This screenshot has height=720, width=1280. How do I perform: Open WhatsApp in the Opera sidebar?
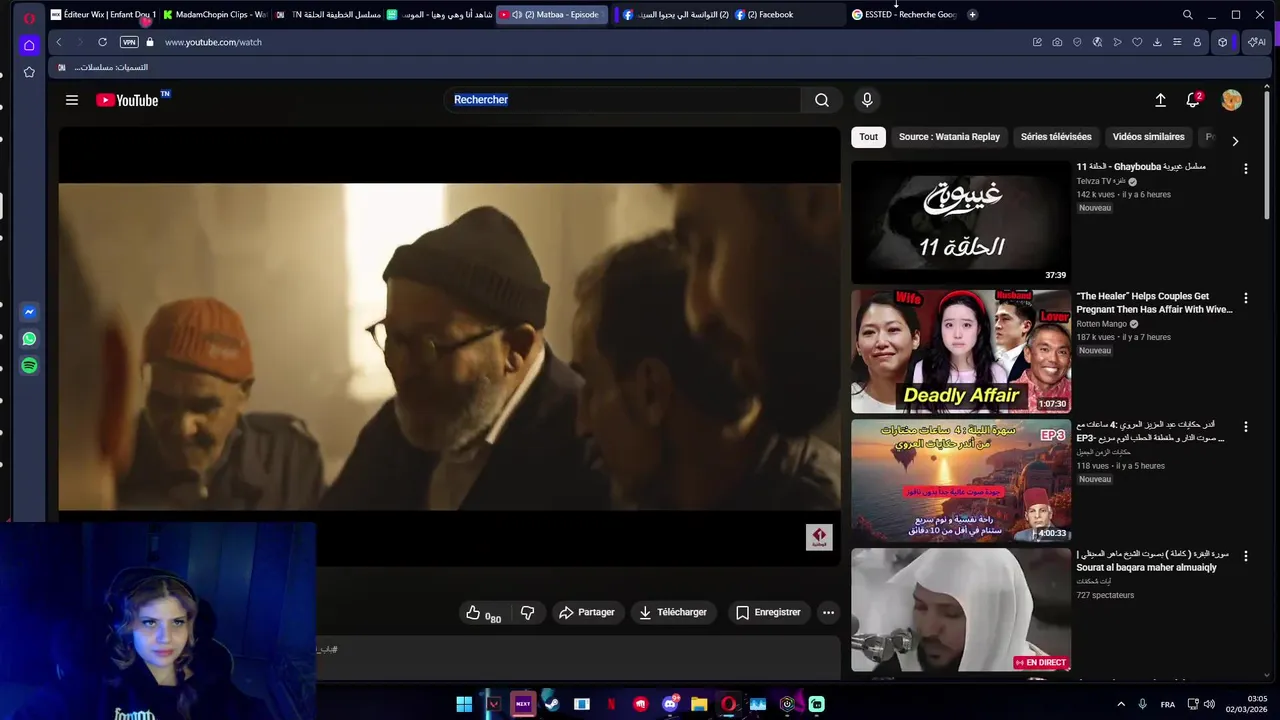[x=29, y=339]
